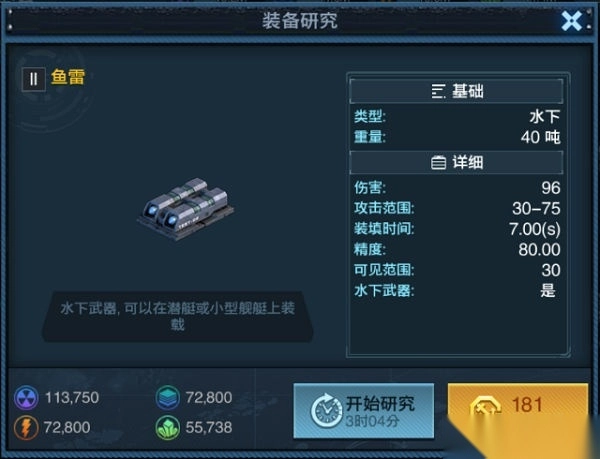Select the 详细 section header
The height and width of the screenshot is (459, 600).
456,163
